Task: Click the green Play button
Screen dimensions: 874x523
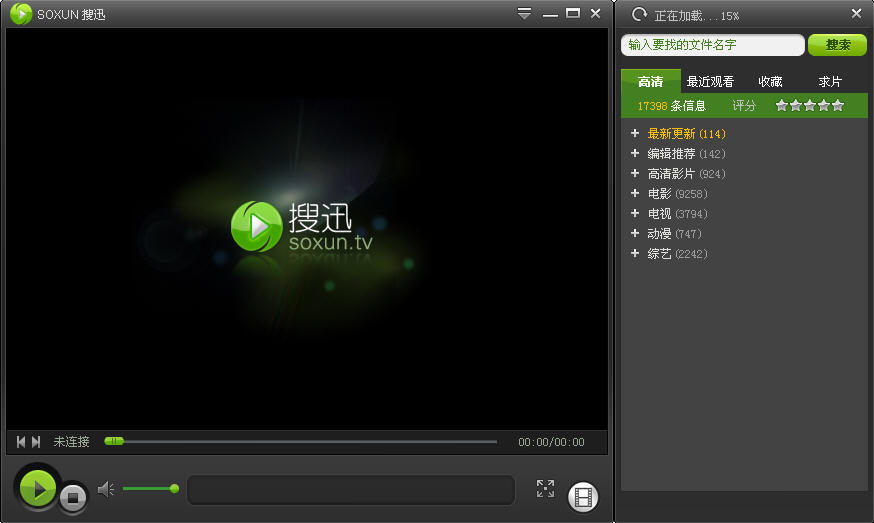Action: [x=37, y=488]
